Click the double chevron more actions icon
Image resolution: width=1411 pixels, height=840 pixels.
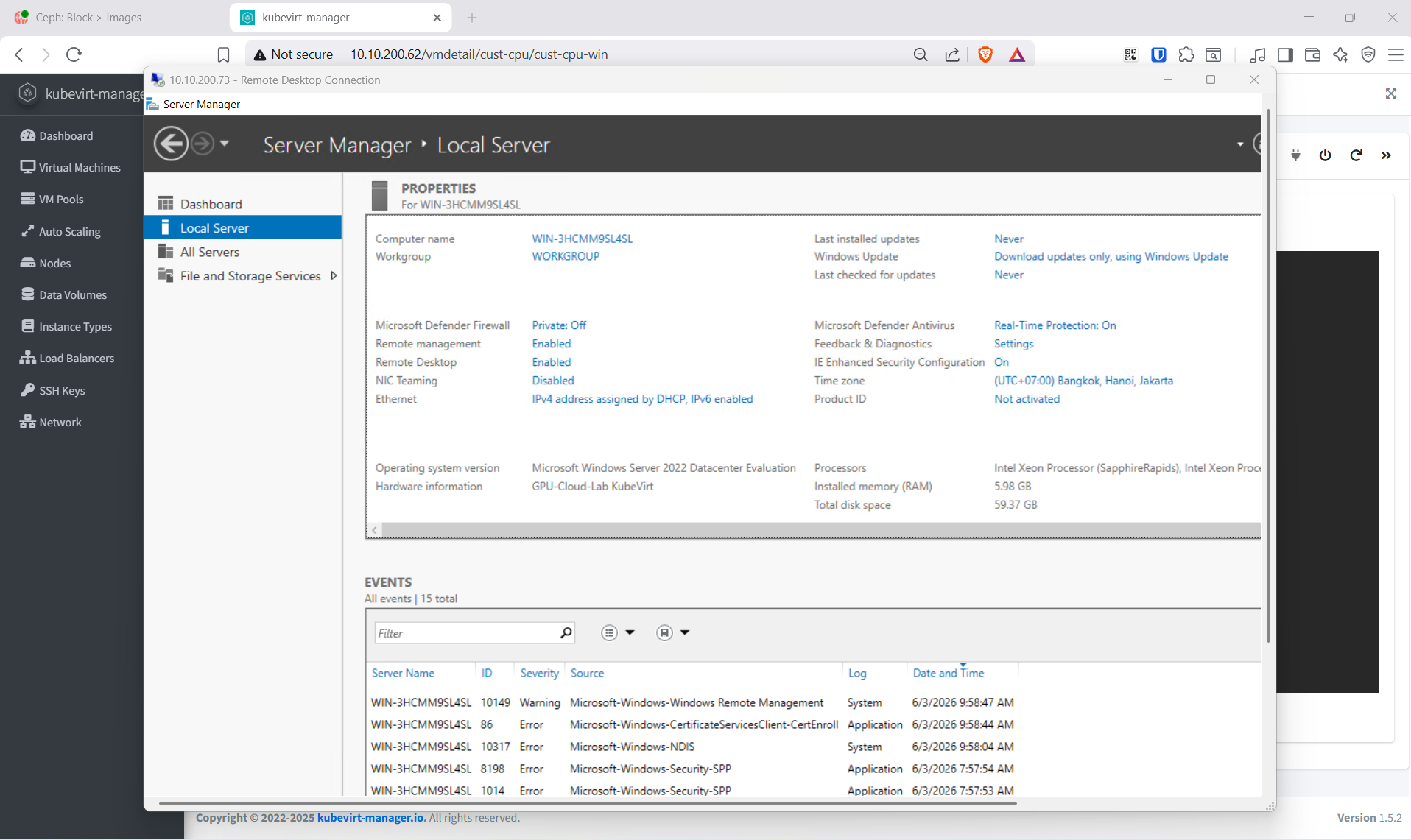(1386, 155)
